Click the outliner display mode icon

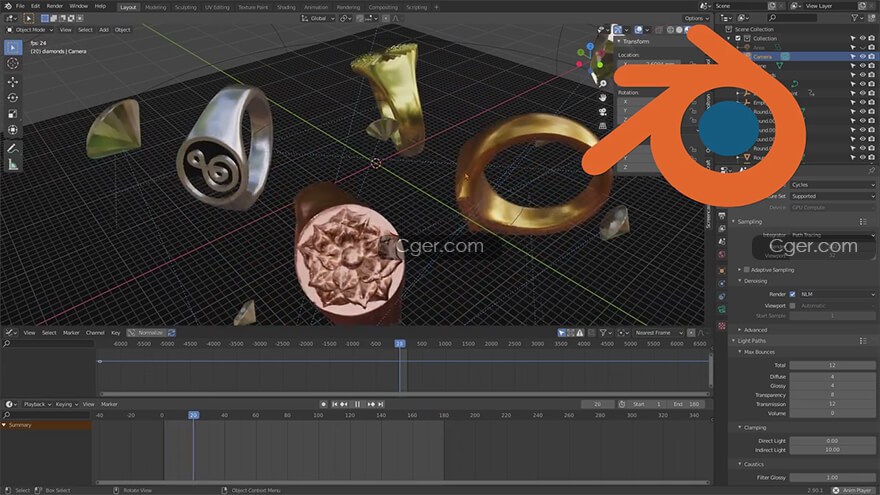pyautogui.click(x=743, y=18)
